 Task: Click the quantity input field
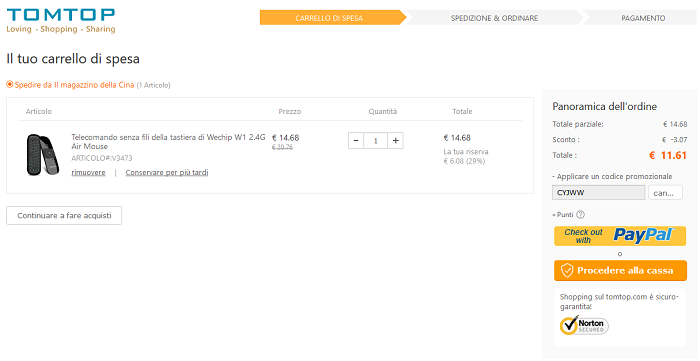[375, 141]
